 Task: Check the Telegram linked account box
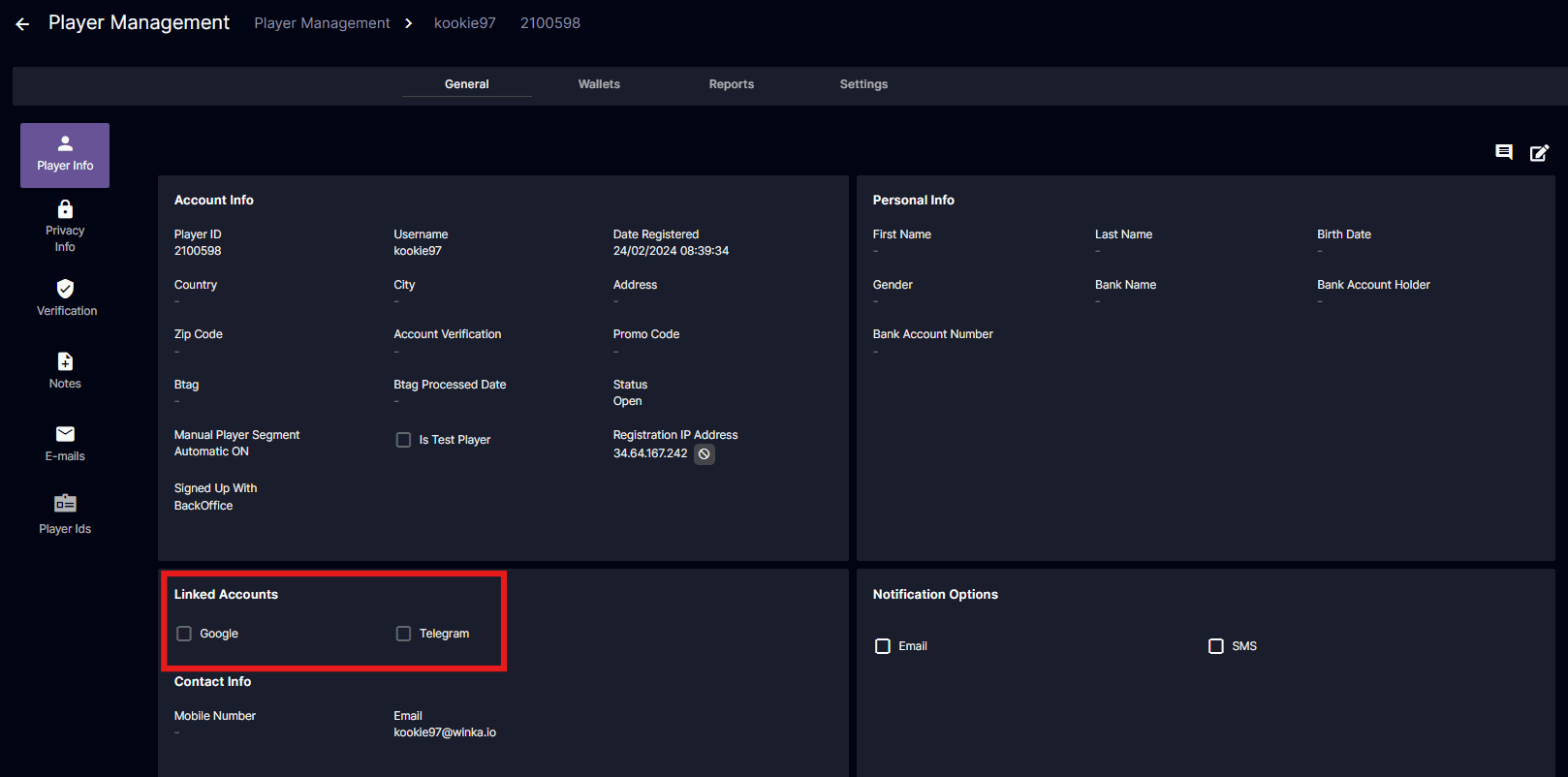point(403,634)
